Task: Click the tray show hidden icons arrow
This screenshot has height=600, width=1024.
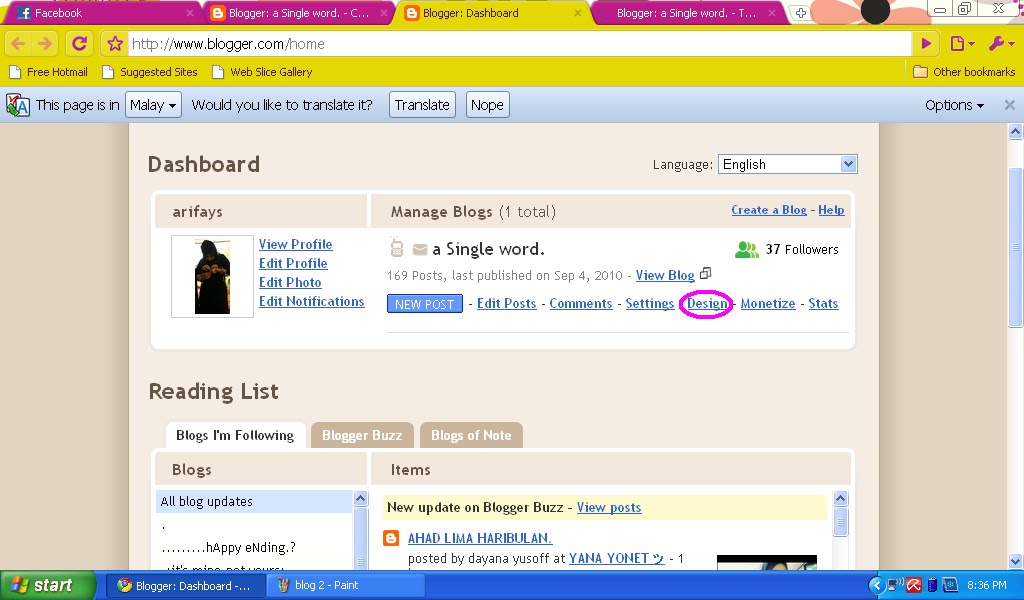Action: [x=876, y=585]
